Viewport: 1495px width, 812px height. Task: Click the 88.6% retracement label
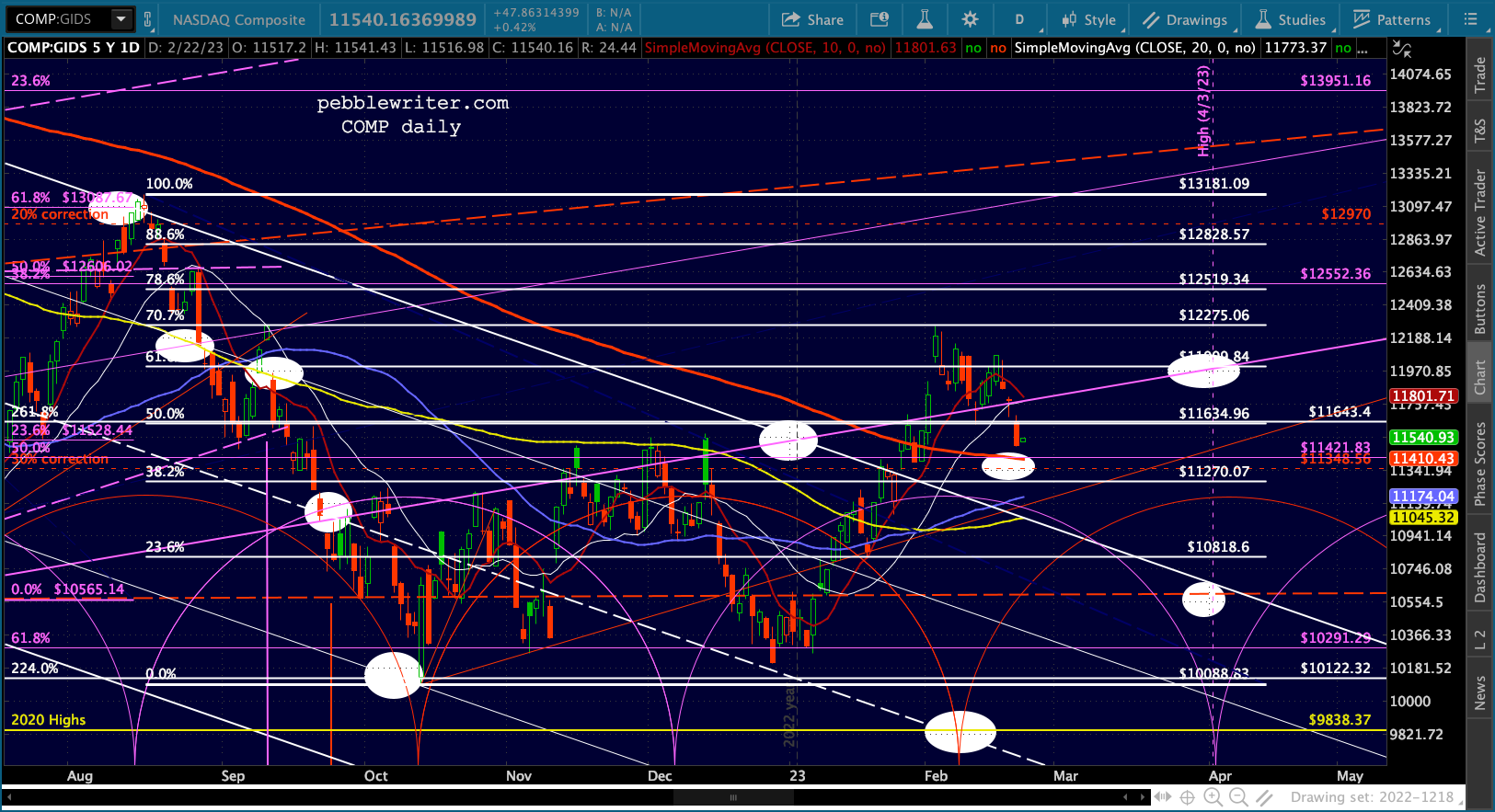tap(165, 234)
